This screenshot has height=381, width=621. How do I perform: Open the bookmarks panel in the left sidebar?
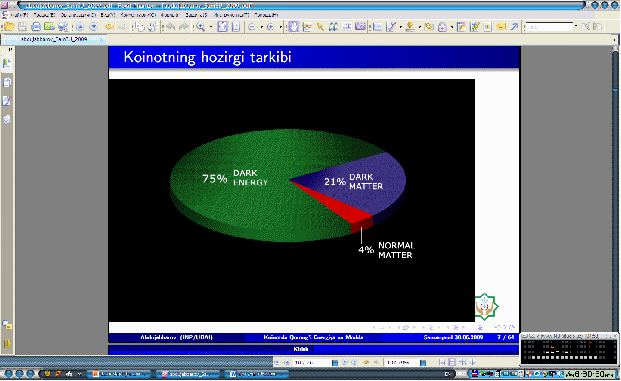7,64
